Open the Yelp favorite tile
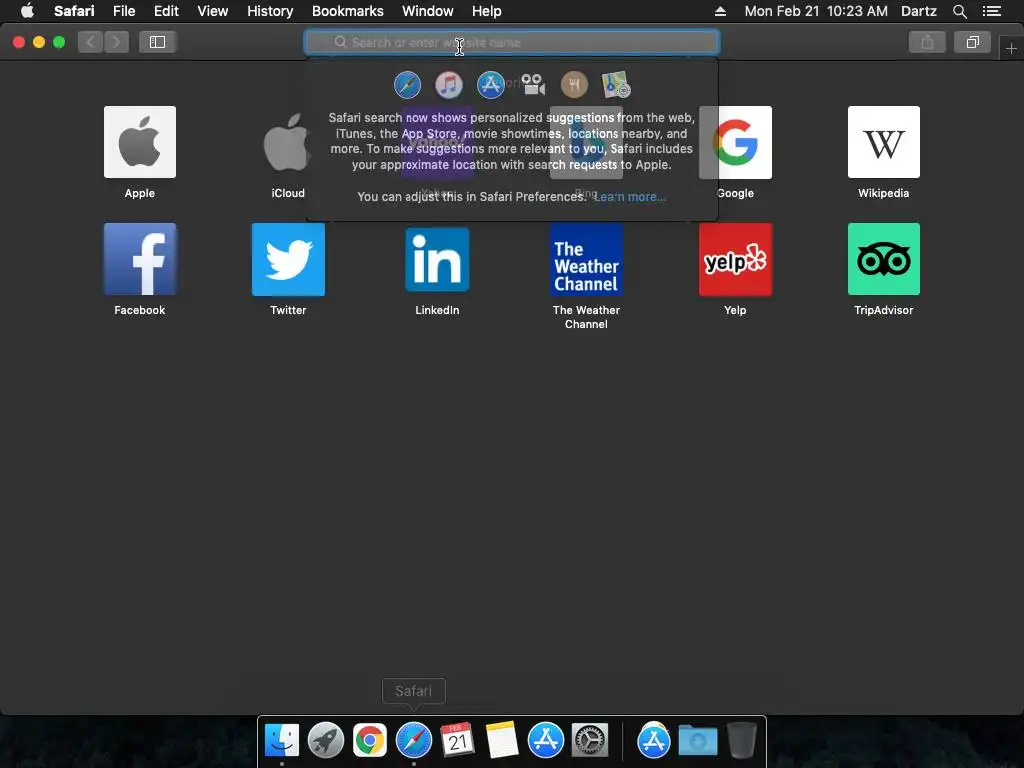Screen dimensions: 1024x768 pos(735,259)
